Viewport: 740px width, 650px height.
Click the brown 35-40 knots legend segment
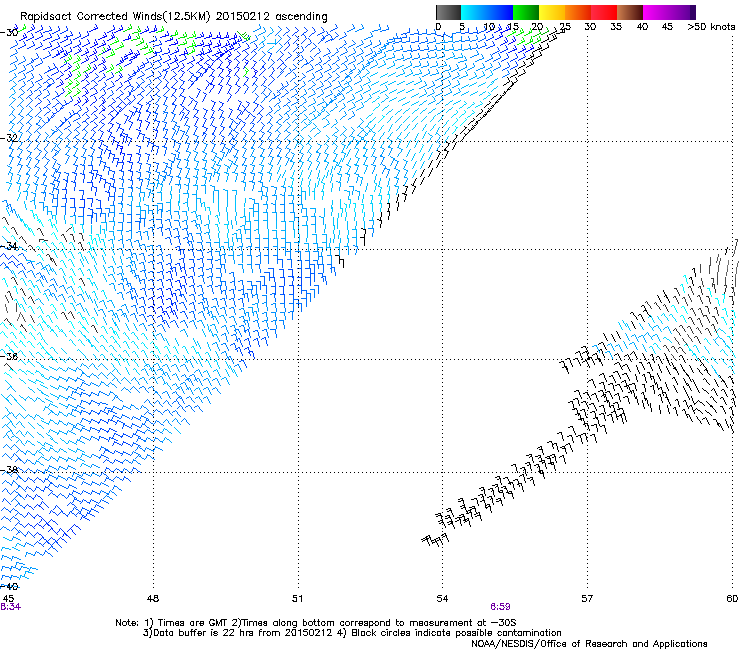(630, 12)
